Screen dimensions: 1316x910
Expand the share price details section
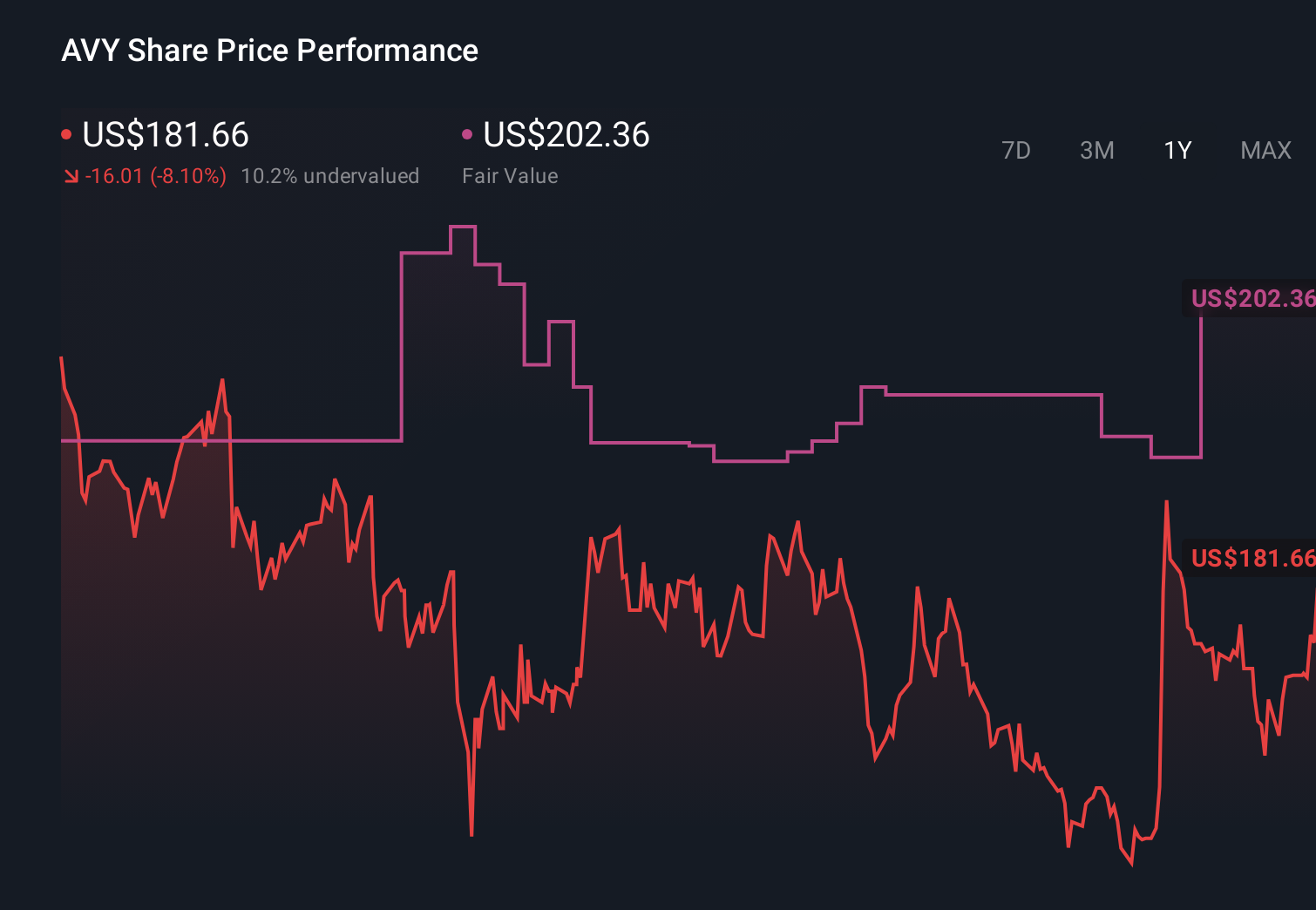(x=166, y=135)
